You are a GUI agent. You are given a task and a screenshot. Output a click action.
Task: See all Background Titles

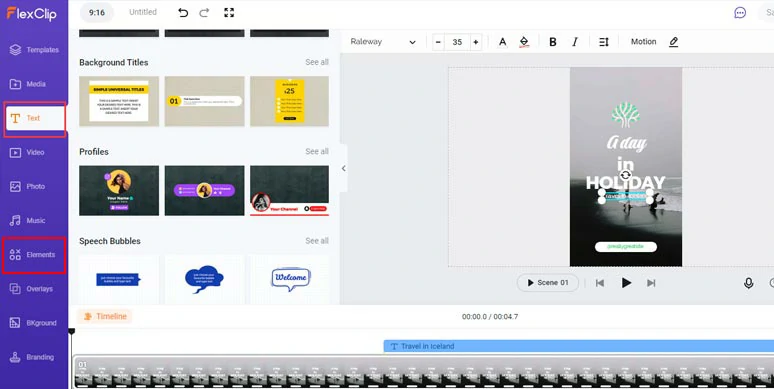[316, 62]
